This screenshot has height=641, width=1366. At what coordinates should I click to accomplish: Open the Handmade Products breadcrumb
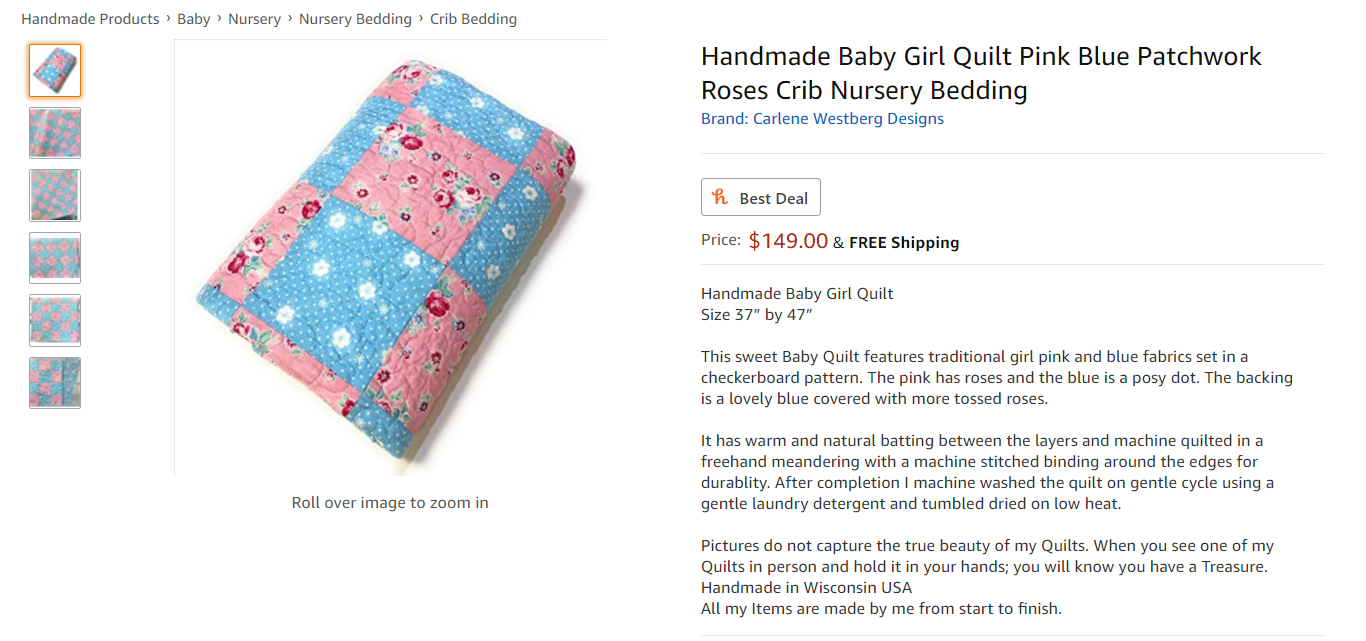point(90,19)
